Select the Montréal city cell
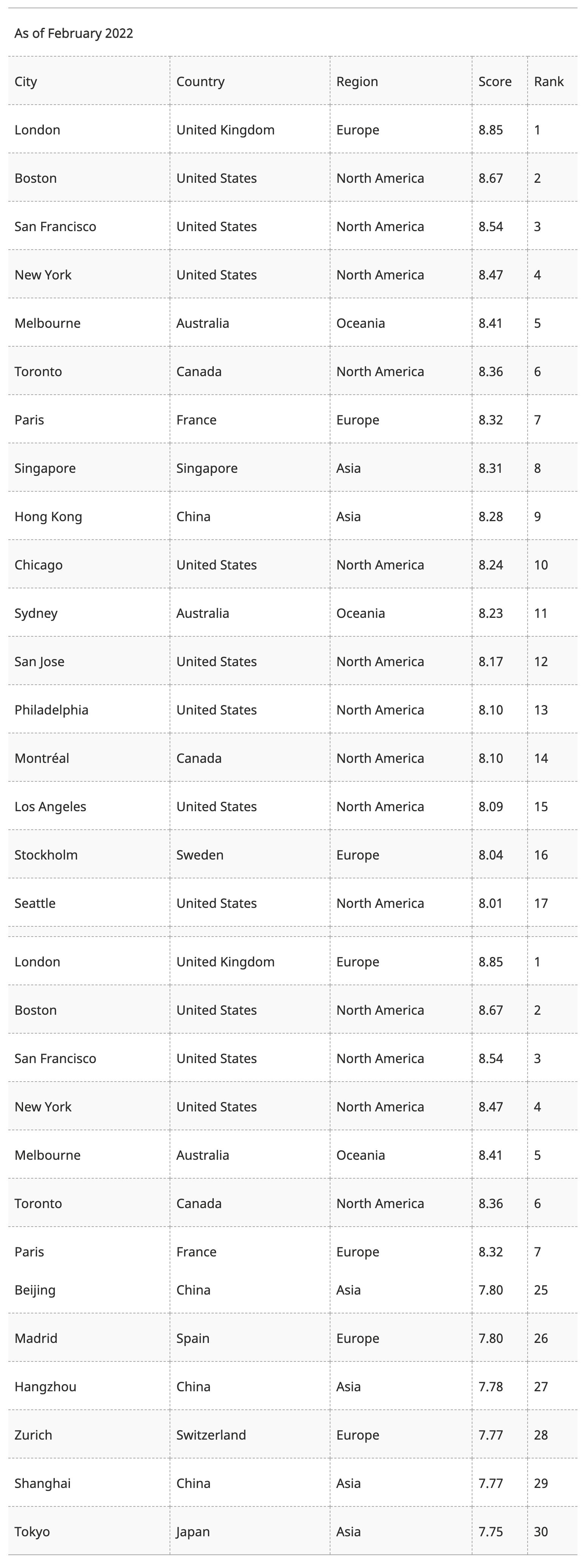The width and height of the screenshot is (585, 1568). [x=42, y=758]
